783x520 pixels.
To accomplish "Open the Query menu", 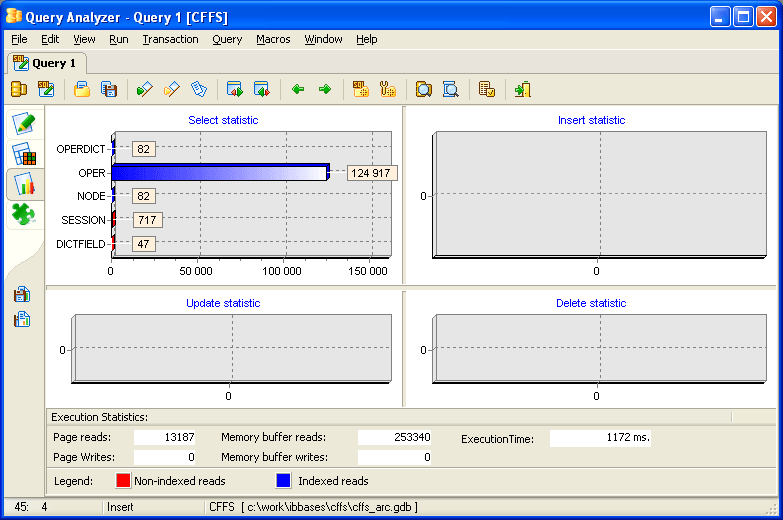I will point(227,39).
